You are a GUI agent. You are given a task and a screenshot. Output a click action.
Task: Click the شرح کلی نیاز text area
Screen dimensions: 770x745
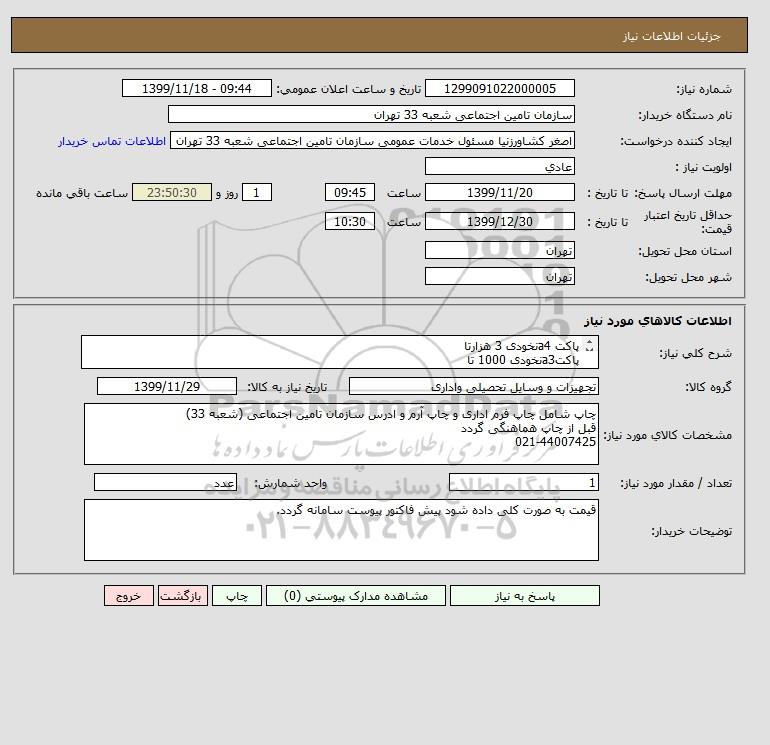click(340, 352)
